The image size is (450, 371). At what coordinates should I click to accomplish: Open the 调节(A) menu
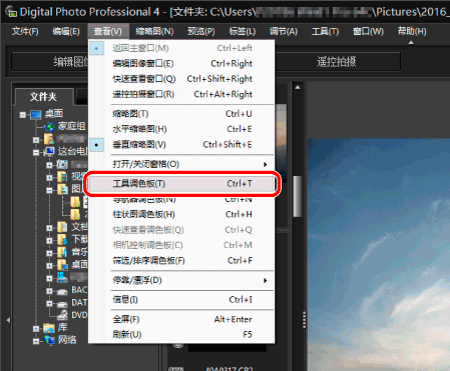283,31
